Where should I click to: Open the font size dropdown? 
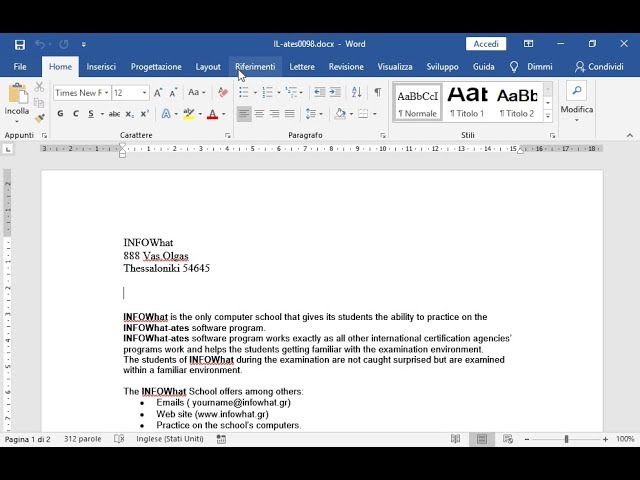point(144,93)
